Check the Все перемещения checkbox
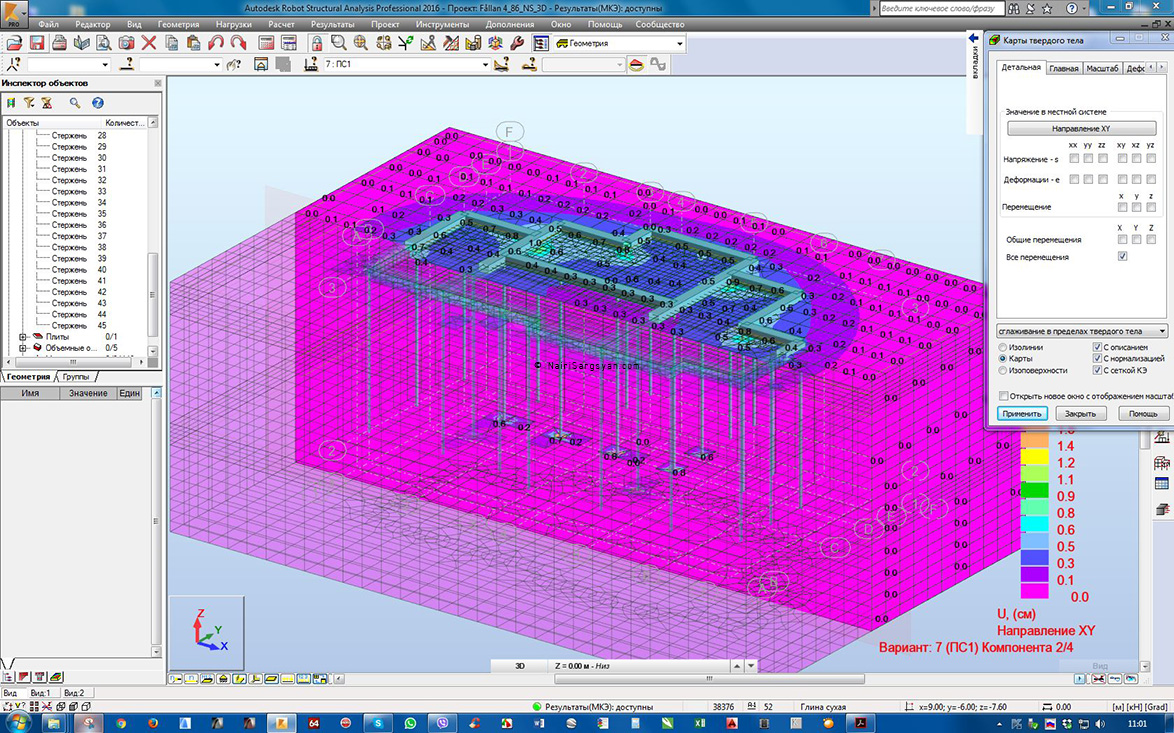The image size is (1174, 733). [1122, 256]
